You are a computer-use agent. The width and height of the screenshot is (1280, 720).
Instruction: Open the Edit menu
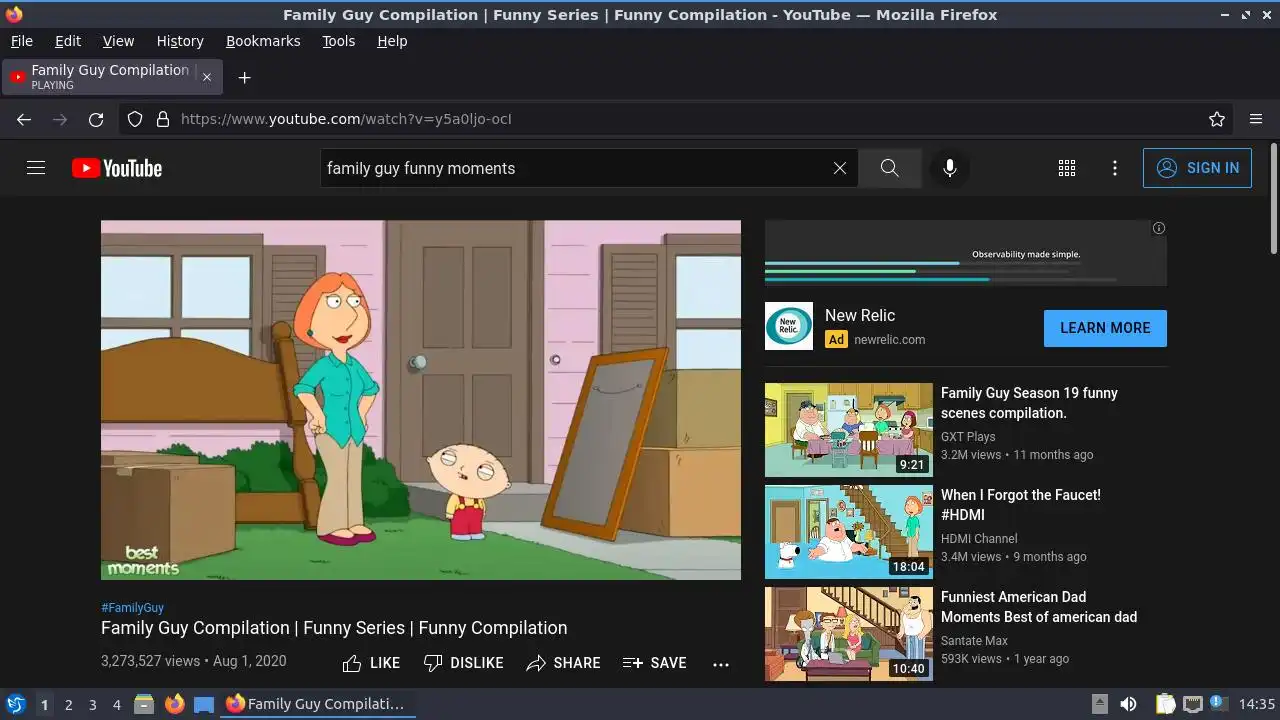68,41
